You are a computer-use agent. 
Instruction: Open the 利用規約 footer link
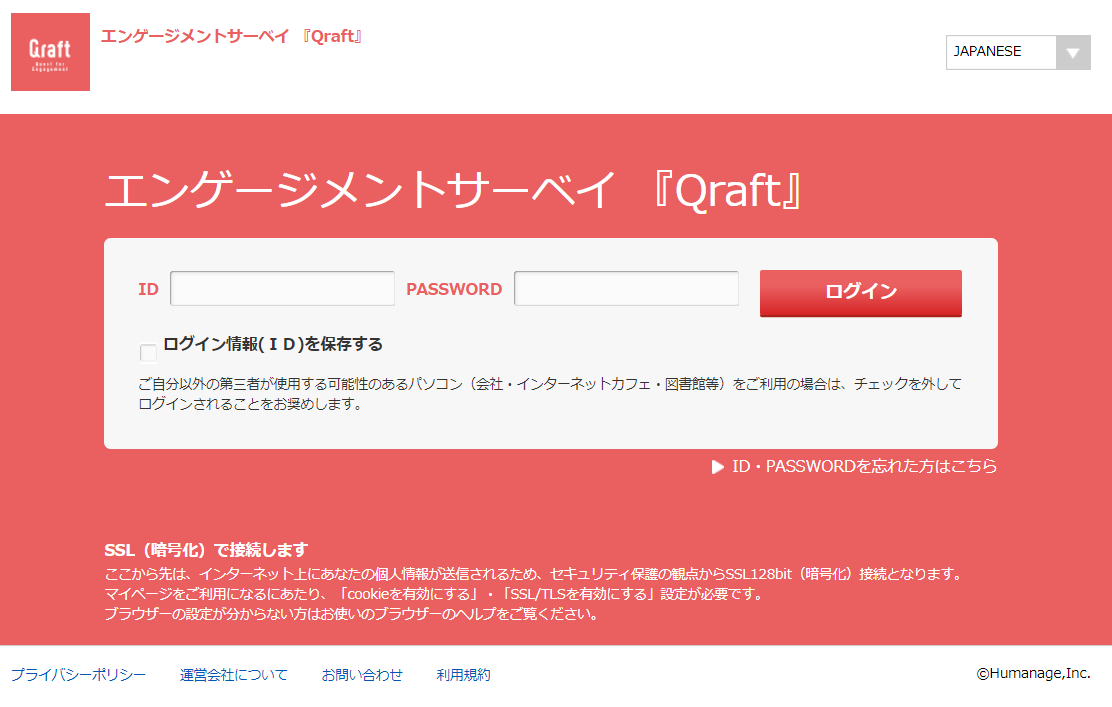pos(463,674)
